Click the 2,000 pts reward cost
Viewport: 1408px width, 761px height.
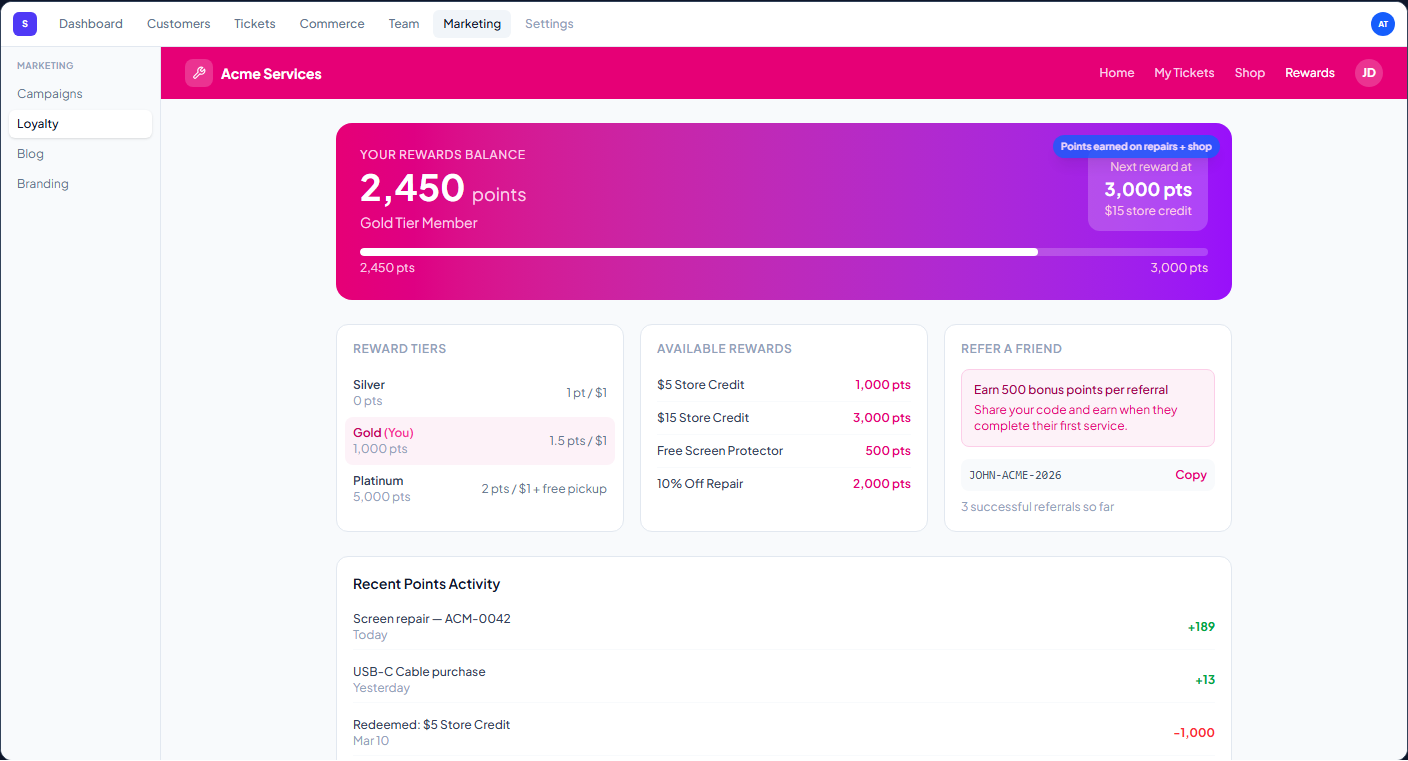click(x=882, y=484)
